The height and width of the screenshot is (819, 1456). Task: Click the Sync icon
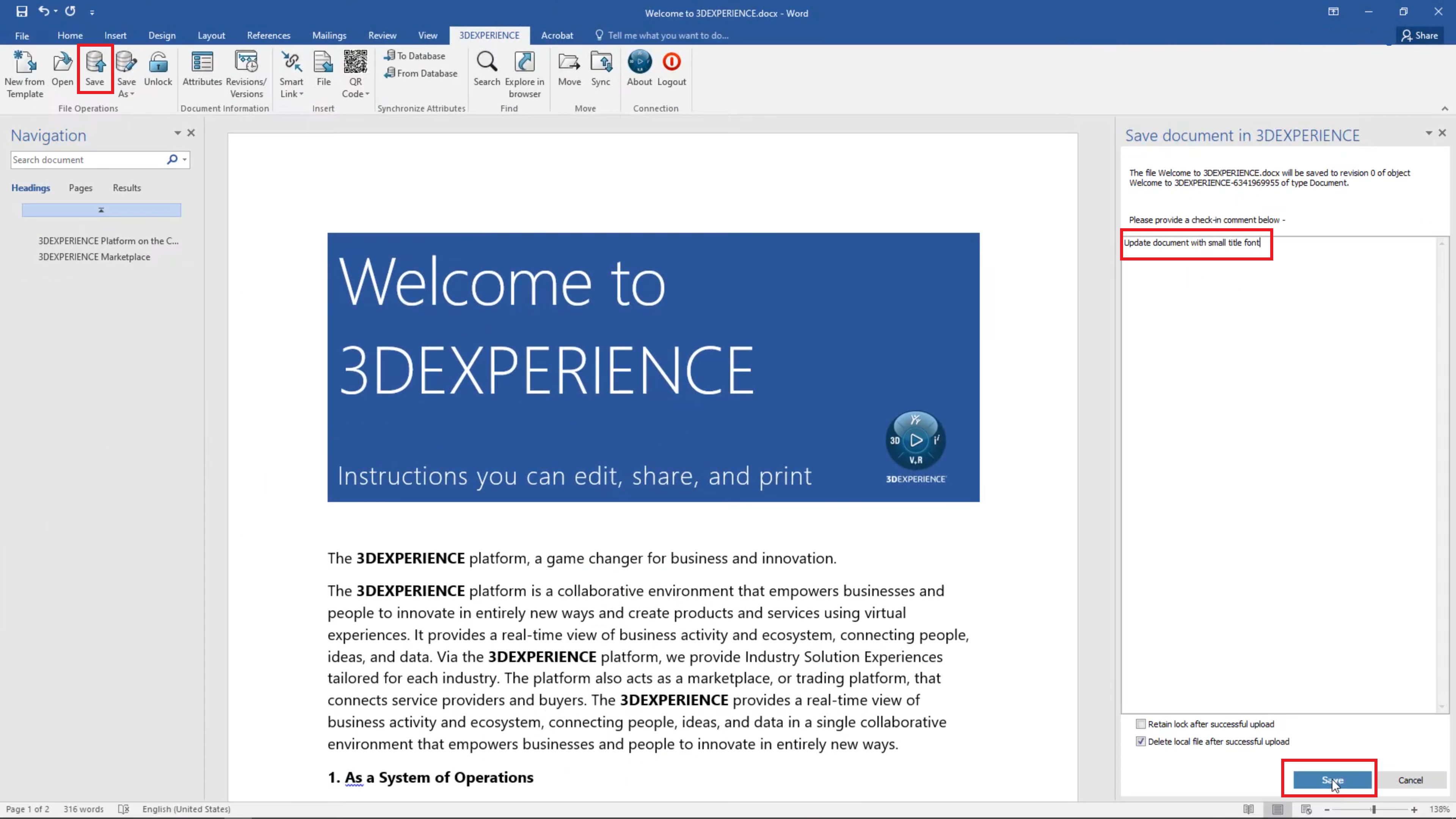[601, 62]
